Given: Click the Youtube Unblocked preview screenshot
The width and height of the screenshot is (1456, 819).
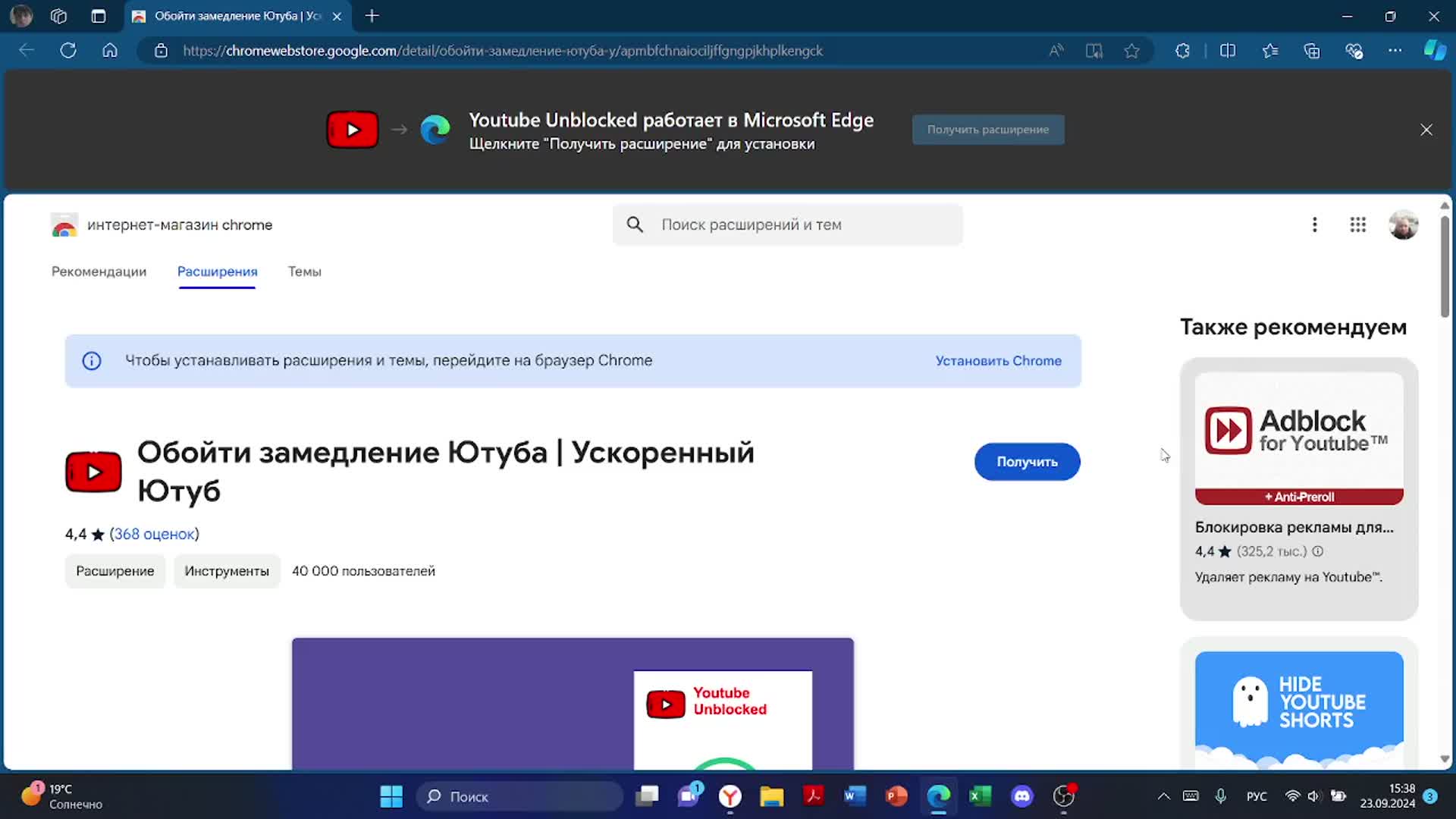Looking at the screenshot, I should [x=573, y=704].
